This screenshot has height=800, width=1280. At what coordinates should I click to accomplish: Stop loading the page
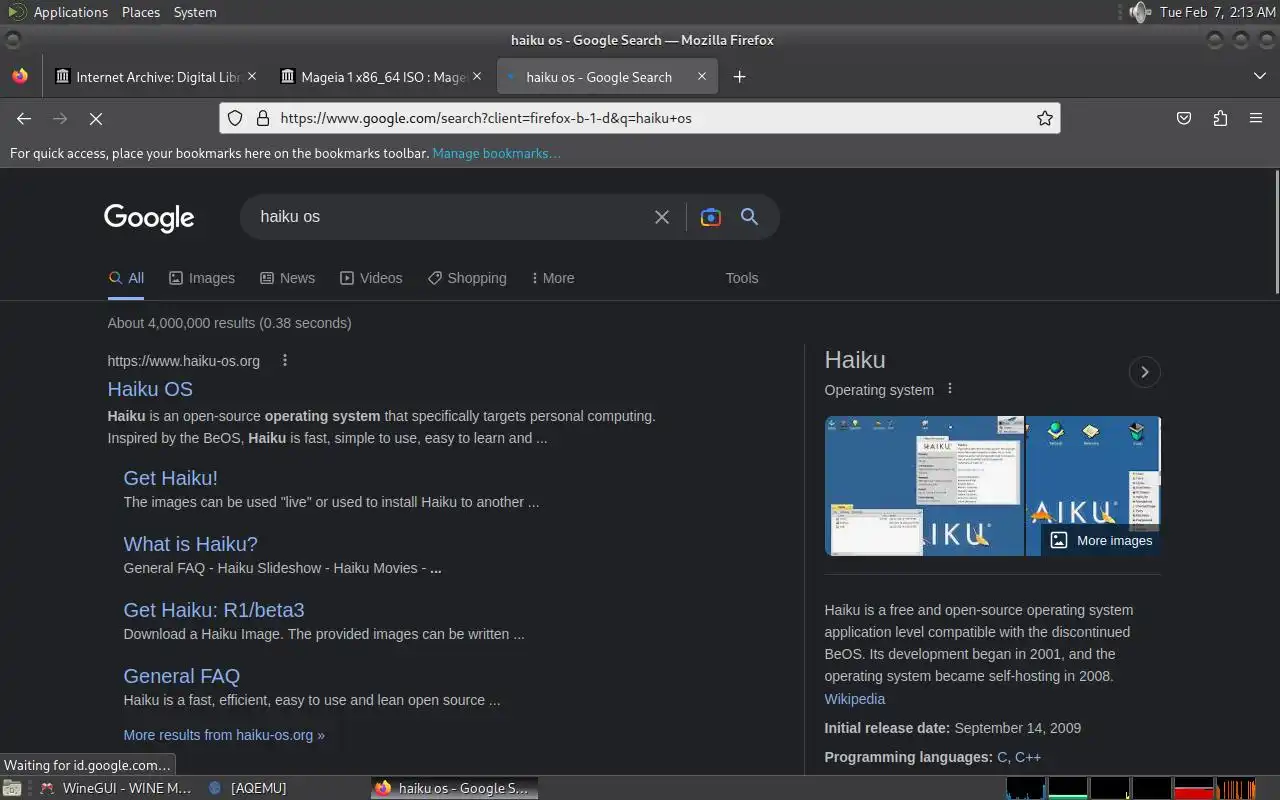pyautogui.click(x=96, y=119)
